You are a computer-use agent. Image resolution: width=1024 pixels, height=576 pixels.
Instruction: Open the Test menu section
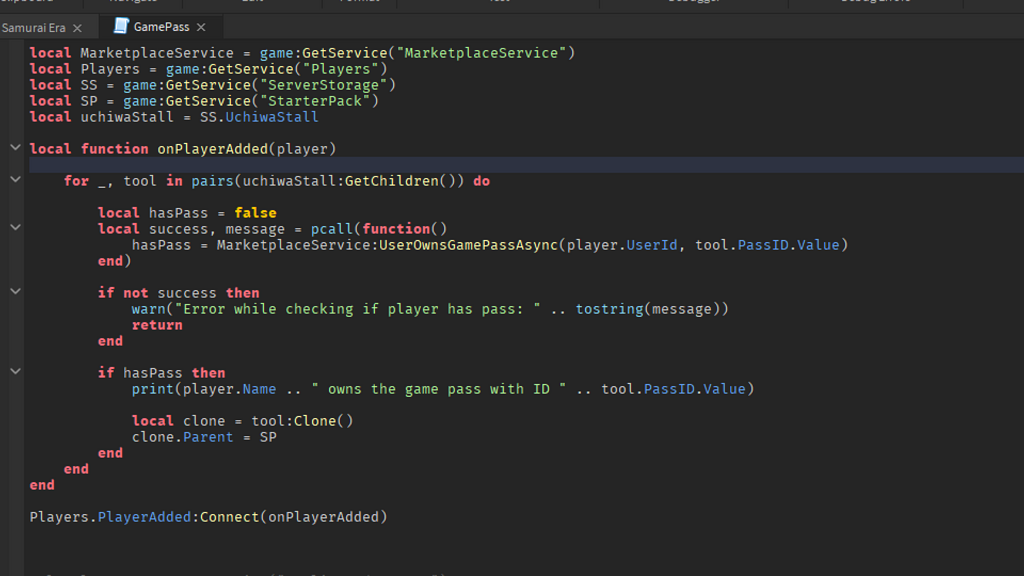click(500, 2)
